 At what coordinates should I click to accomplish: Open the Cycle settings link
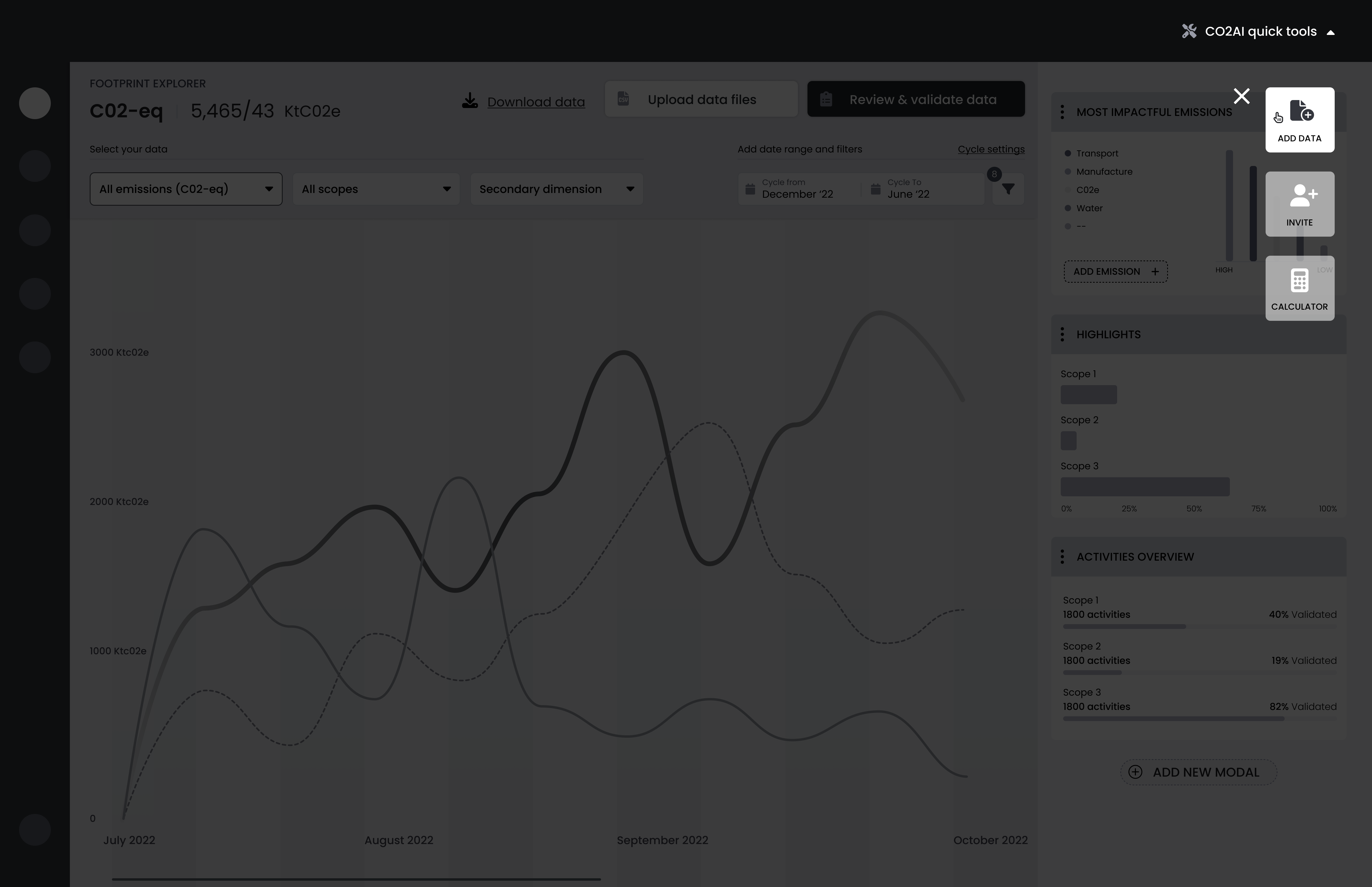point(991,149)
